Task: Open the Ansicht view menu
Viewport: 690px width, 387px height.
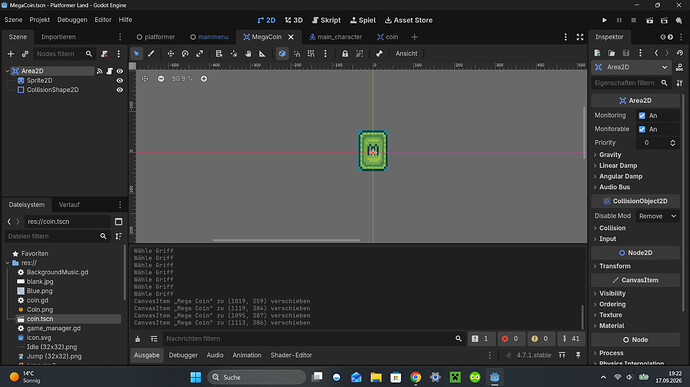Action: tap(406, 54)
